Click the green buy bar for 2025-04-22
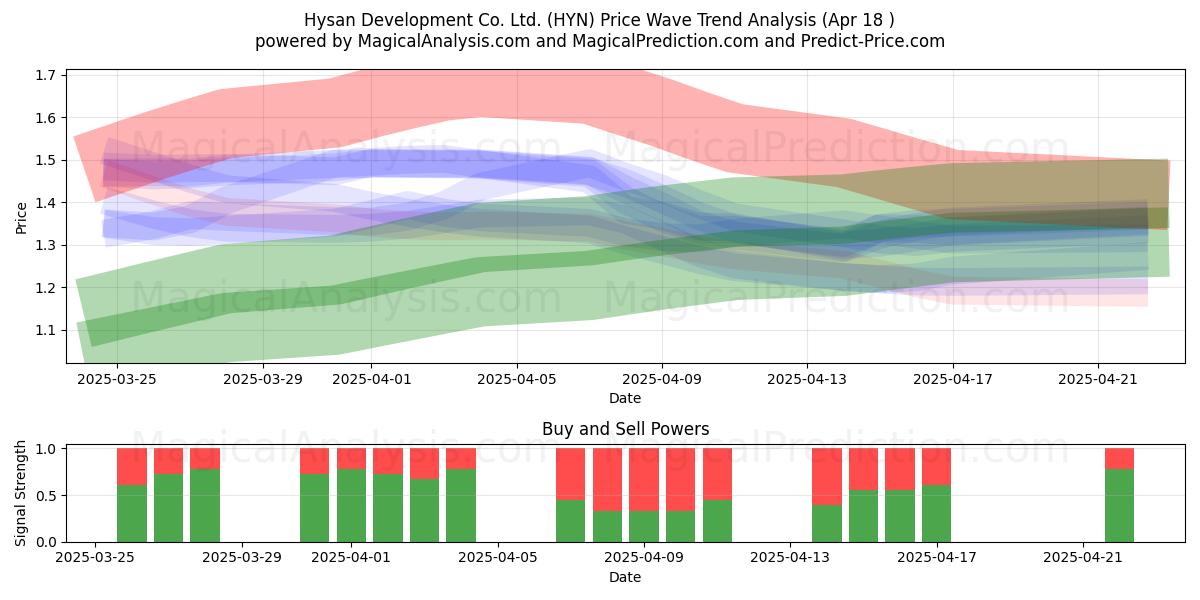1200x600 pixels. click(1119, 505)
